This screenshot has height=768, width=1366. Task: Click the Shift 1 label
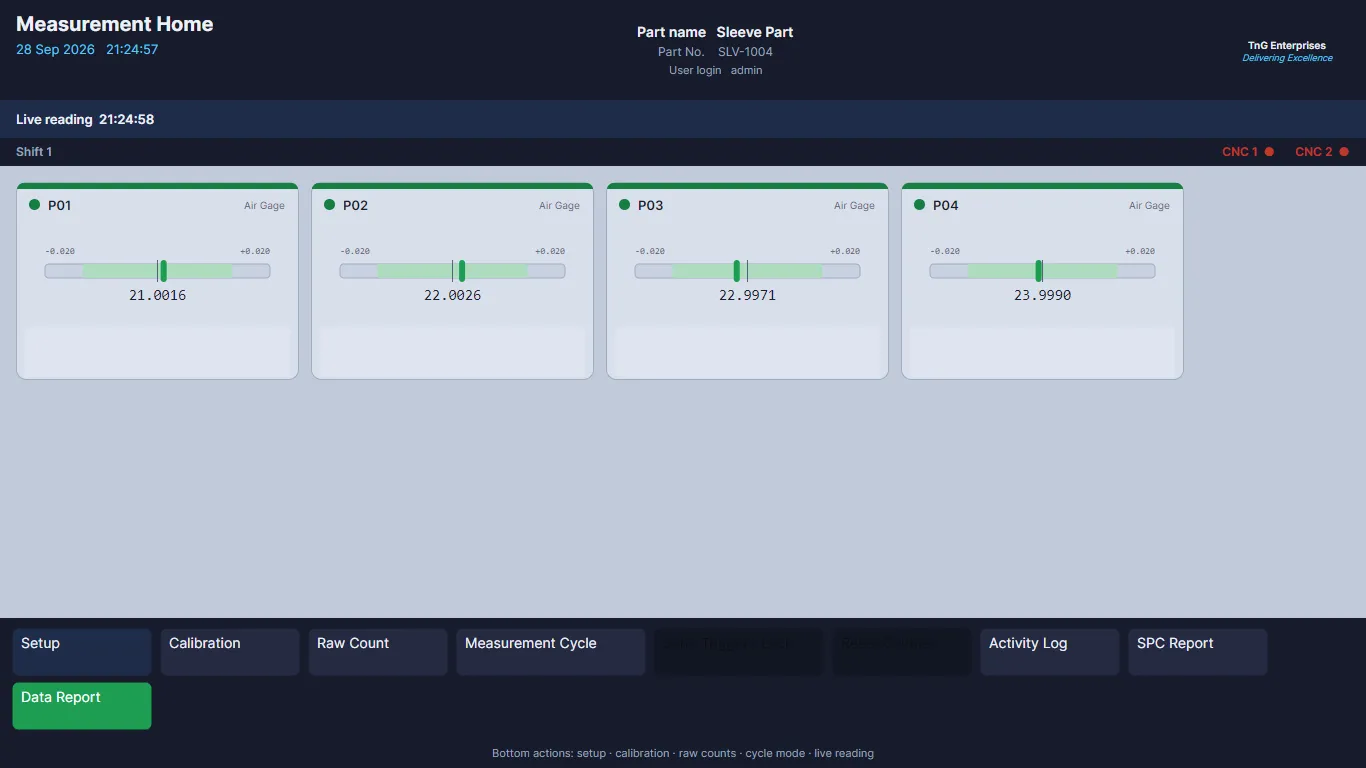coord(34,152)
